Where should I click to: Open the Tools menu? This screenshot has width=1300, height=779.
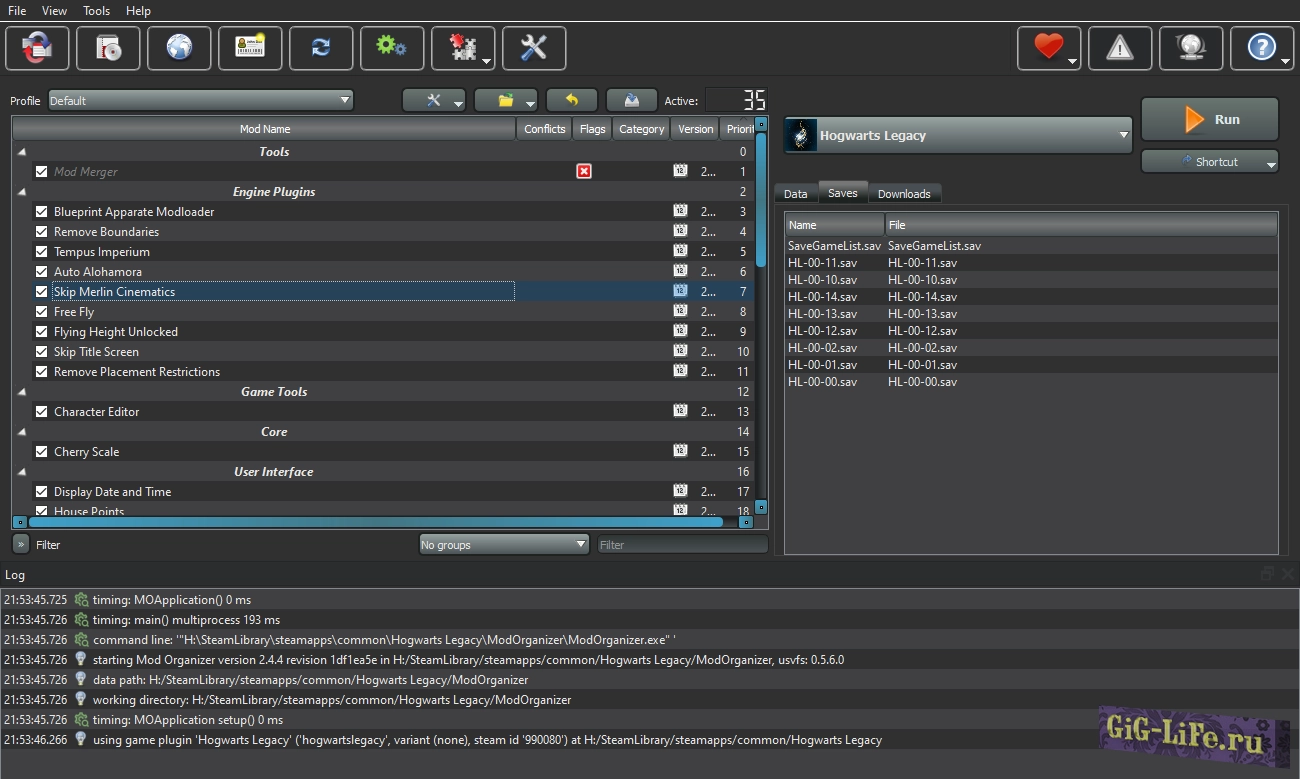tap(97, 11)
